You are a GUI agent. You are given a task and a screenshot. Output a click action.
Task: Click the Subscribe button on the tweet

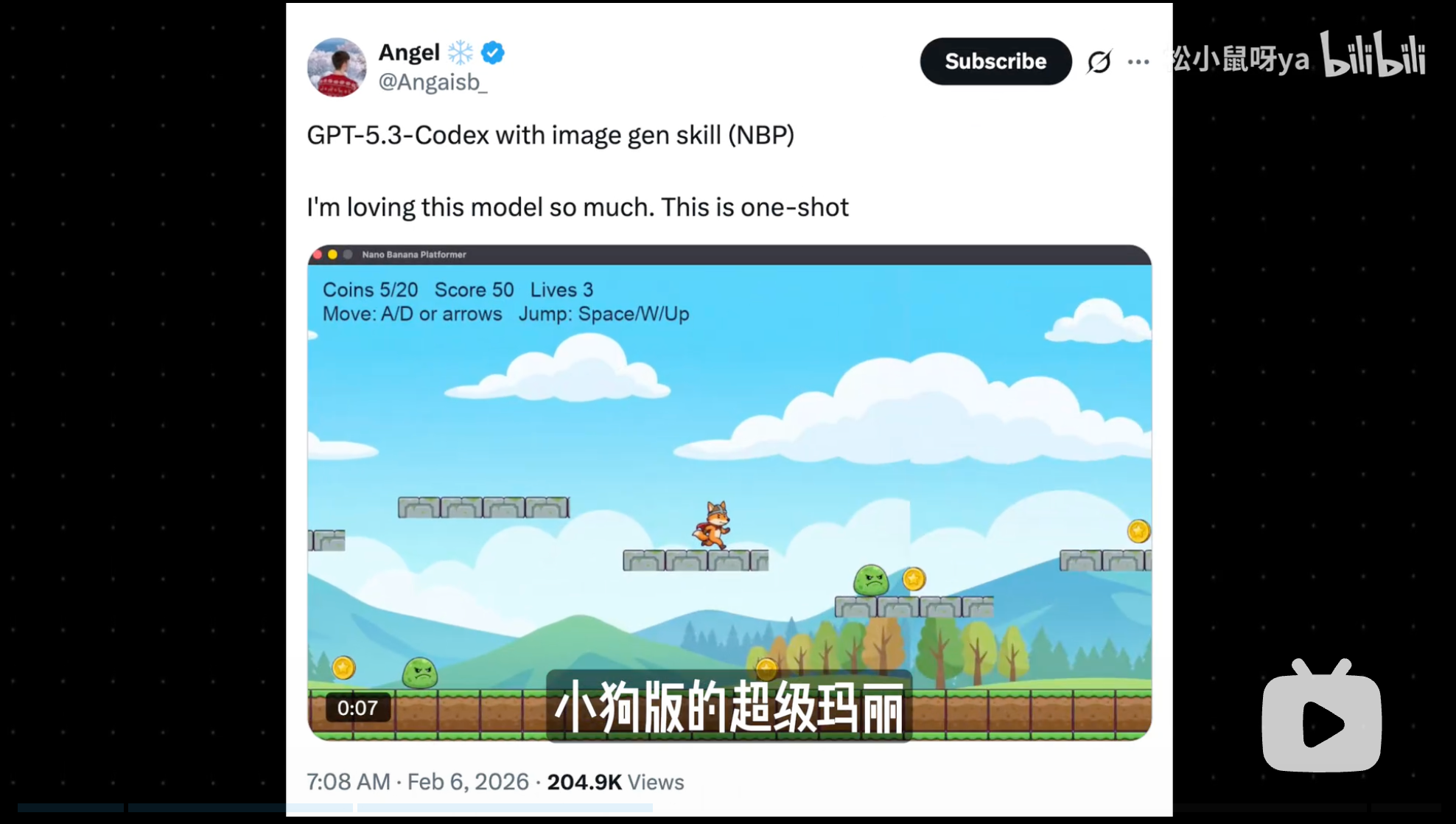[995, 61]
